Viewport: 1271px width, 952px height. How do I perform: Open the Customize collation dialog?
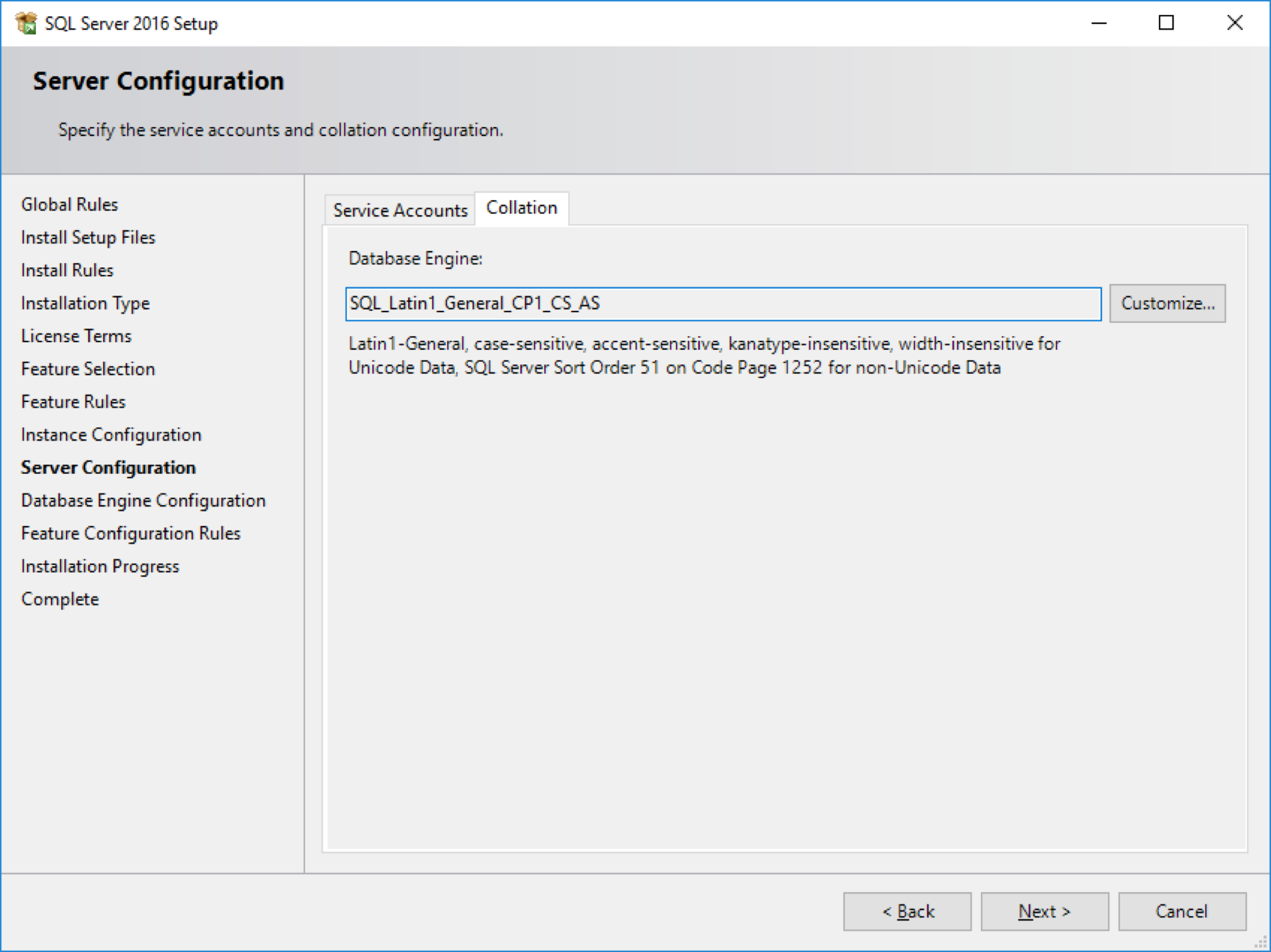[x=1167, y=304]
